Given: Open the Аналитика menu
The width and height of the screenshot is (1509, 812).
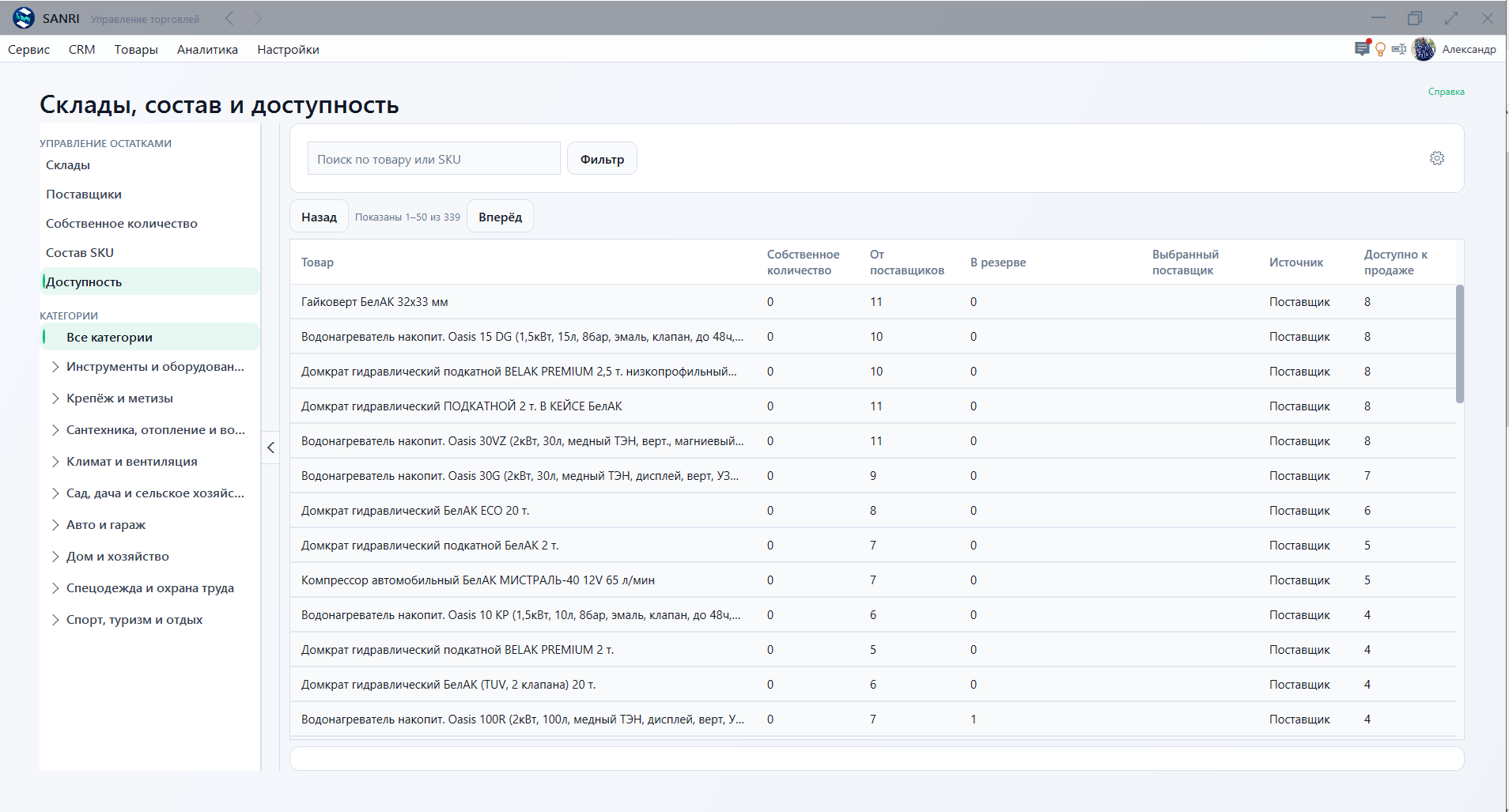Looking at the screenshot, I should [207, 49].
